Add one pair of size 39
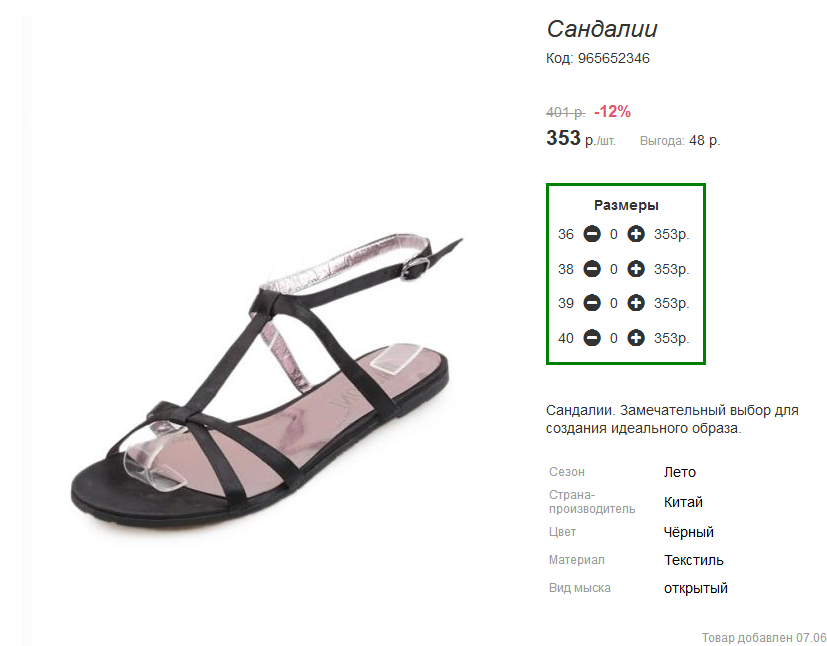The height and width of the screenshot is (646, 827). pos(636,303)
